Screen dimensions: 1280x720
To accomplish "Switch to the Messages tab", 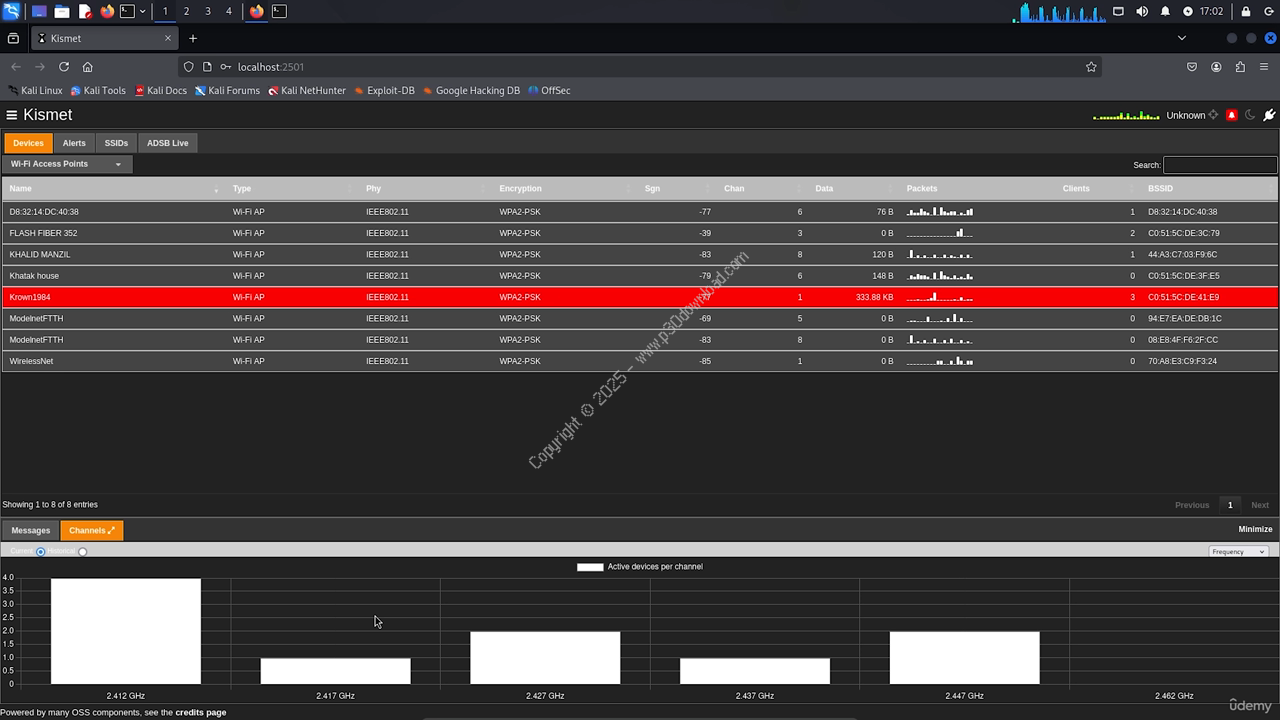I will point(30,531).
